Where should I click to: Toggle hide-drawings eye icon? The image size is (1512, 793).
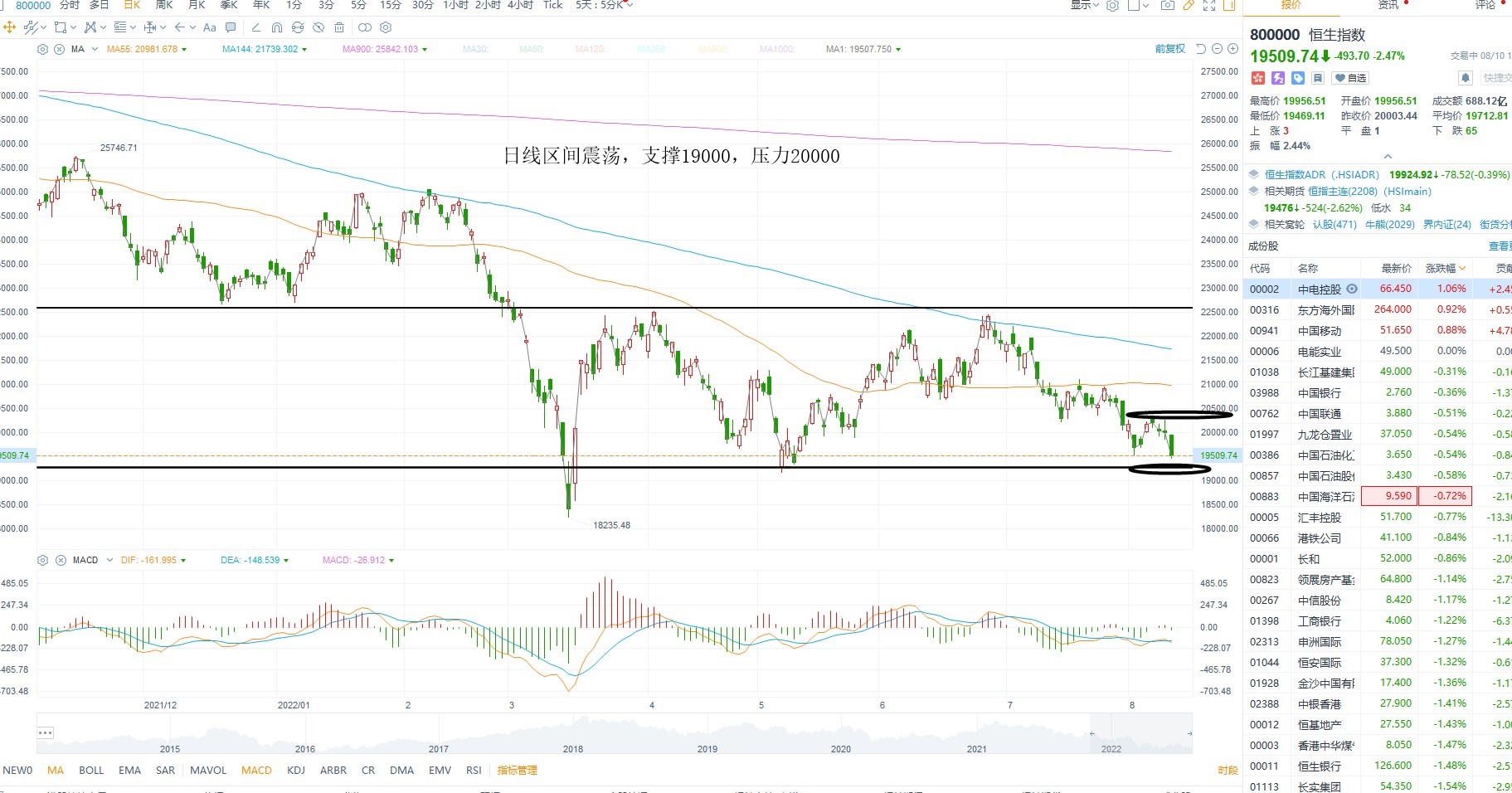point(318,27)
